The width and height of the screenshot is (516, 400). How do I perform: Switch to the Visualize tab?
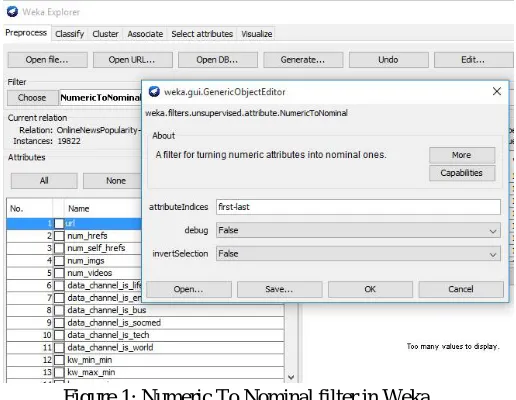point(257,34)
